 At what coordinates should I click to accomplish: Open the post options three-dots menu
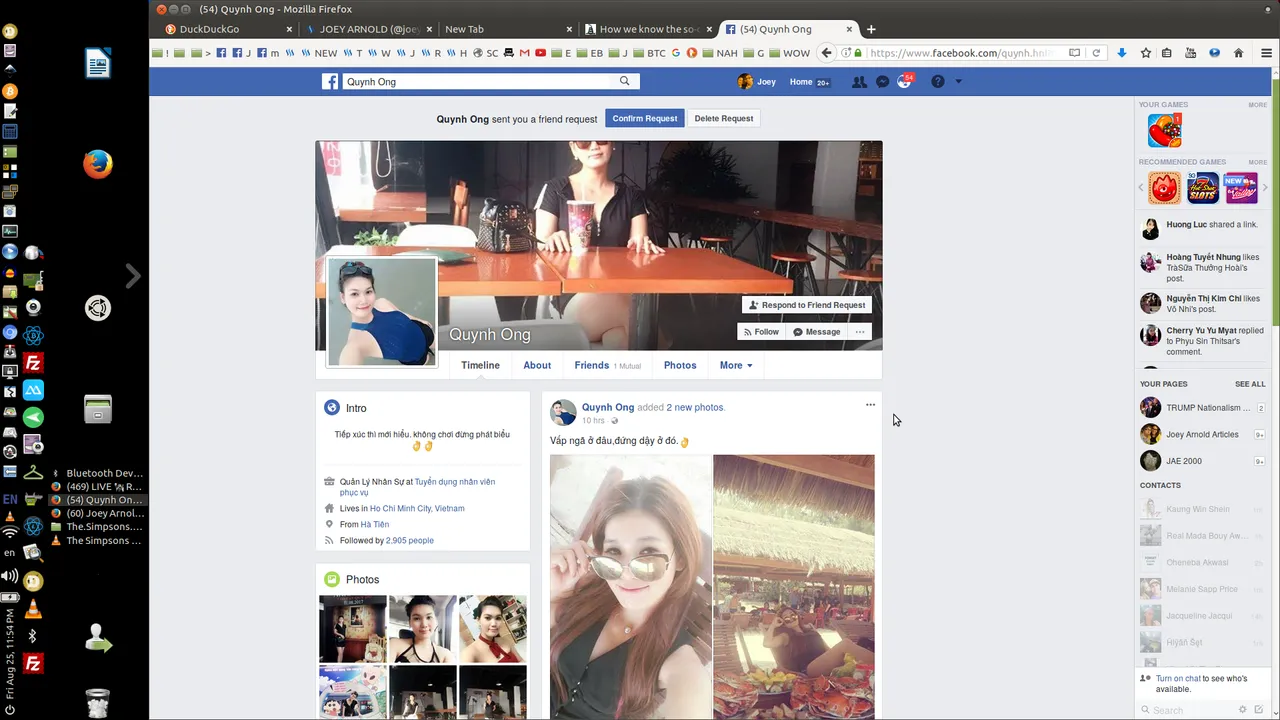coord(870,405)
